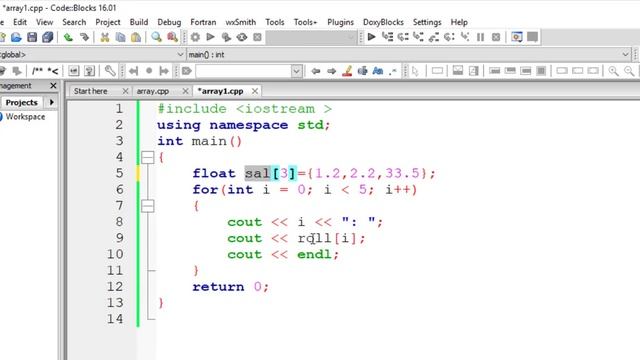This screenshot has height=360, width=640.
Task: Pause the debugger
Action: click(x=480, y=37)
